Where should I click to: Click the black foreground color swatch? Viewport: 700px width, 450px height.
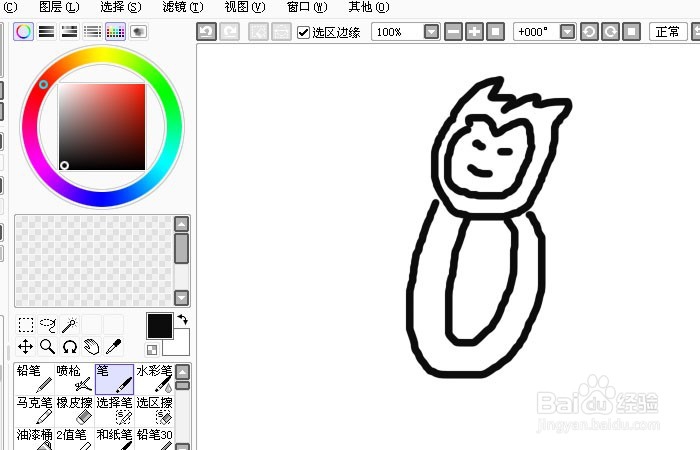pyautogui.click(x=159, y=326)
